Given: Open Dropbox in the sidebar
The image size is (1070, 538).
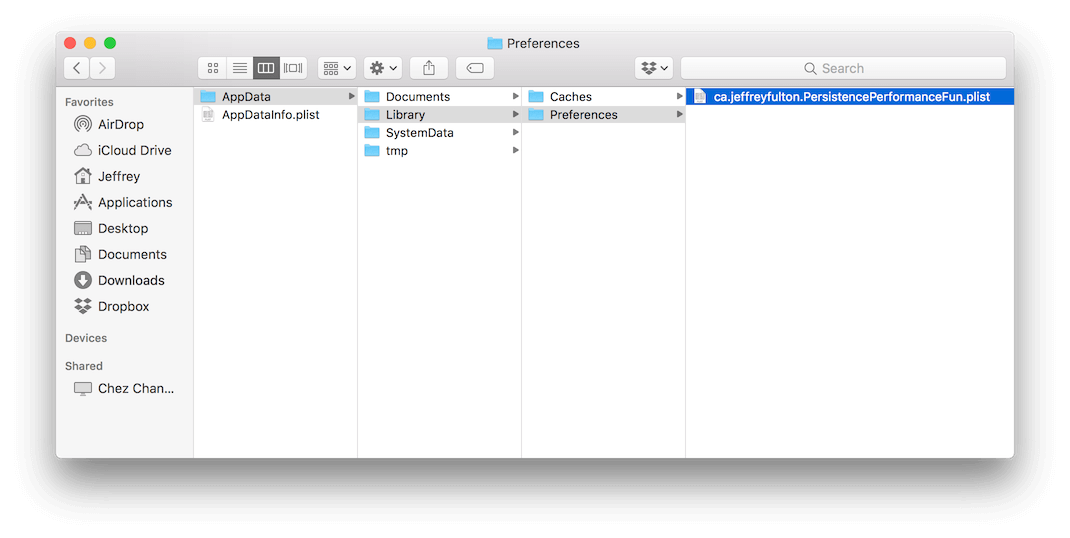Looking at the screenshot, I should [x=112, y=306].
